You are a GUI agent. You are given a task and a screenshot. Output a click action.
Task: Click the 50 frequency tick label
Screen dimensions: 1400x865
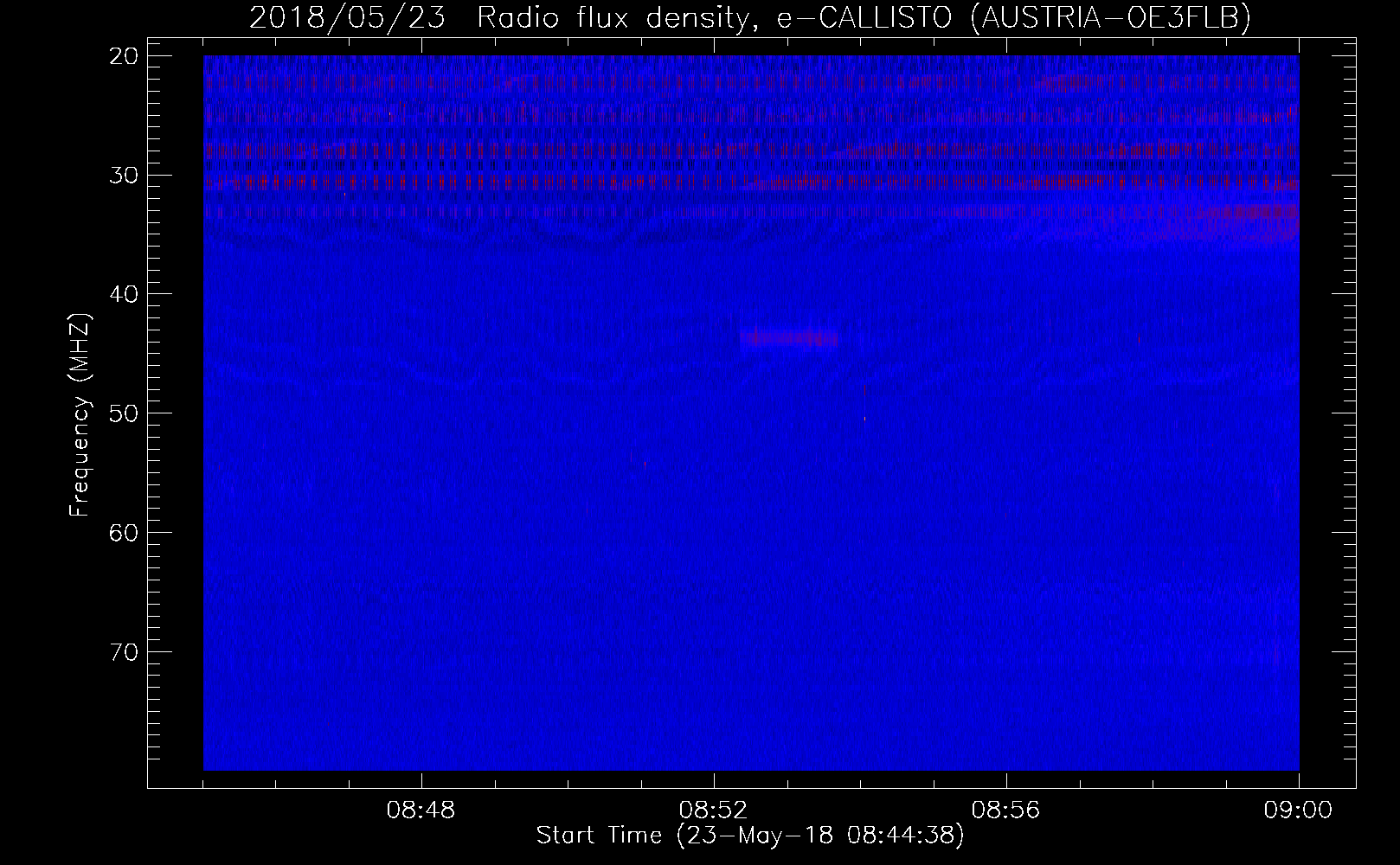tap(125, 413)
